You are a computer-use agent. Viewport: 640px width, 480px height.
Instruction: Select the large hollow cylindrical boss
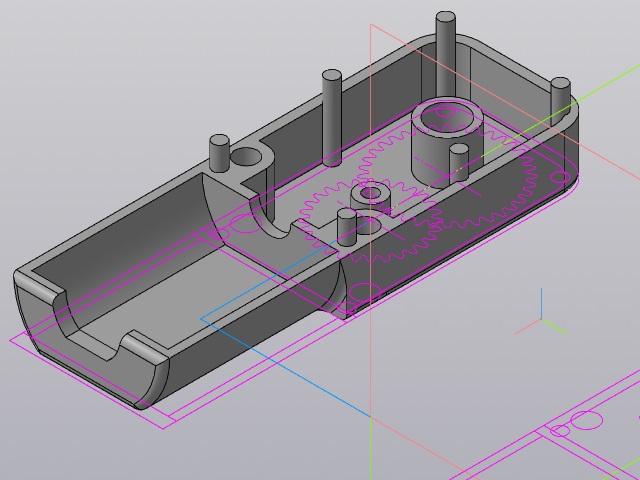[447, 142]
